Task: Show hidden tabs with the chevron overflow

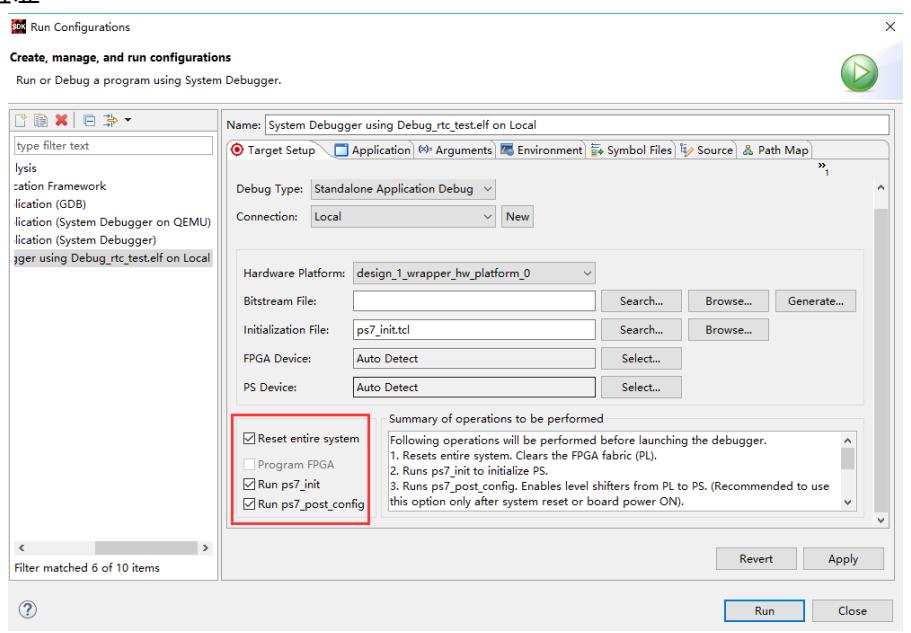Action: tap(824, 167)
